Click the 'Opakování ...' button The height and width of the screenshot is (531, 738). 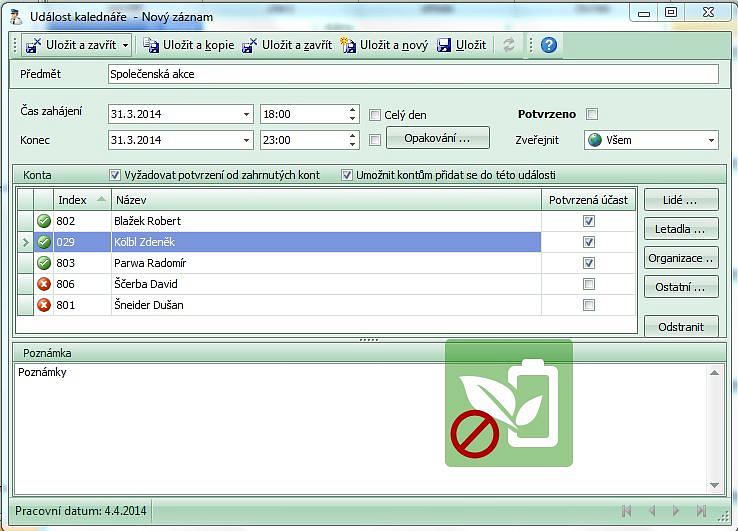(x=437, y=137)
